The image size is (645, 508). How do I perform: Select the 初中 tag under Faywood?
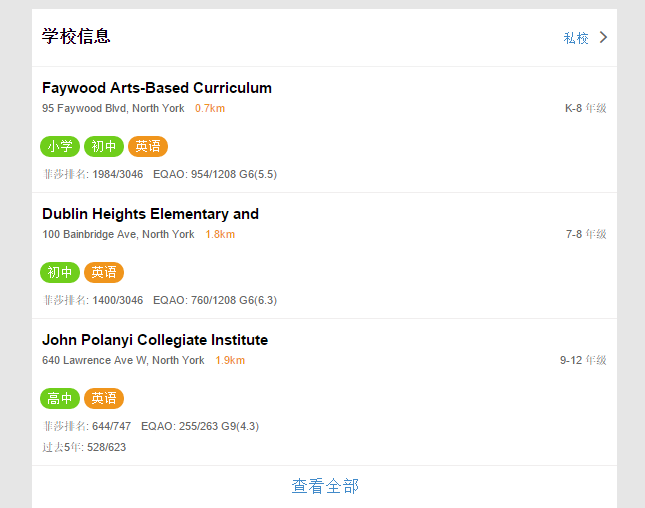click(x=104, y=147)
